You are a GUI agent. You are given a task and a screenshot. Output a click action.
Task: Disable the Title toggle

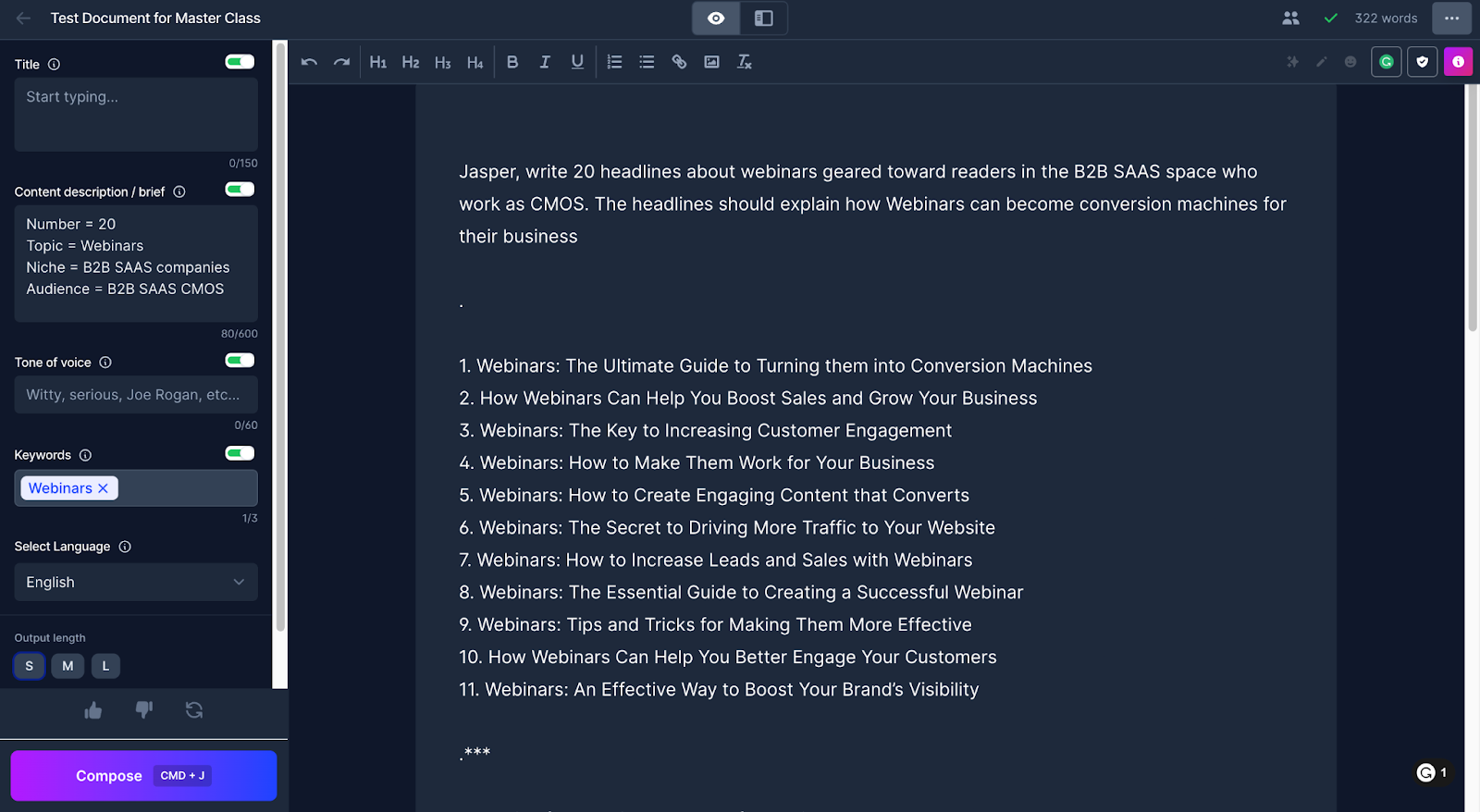tap(240, 62)
